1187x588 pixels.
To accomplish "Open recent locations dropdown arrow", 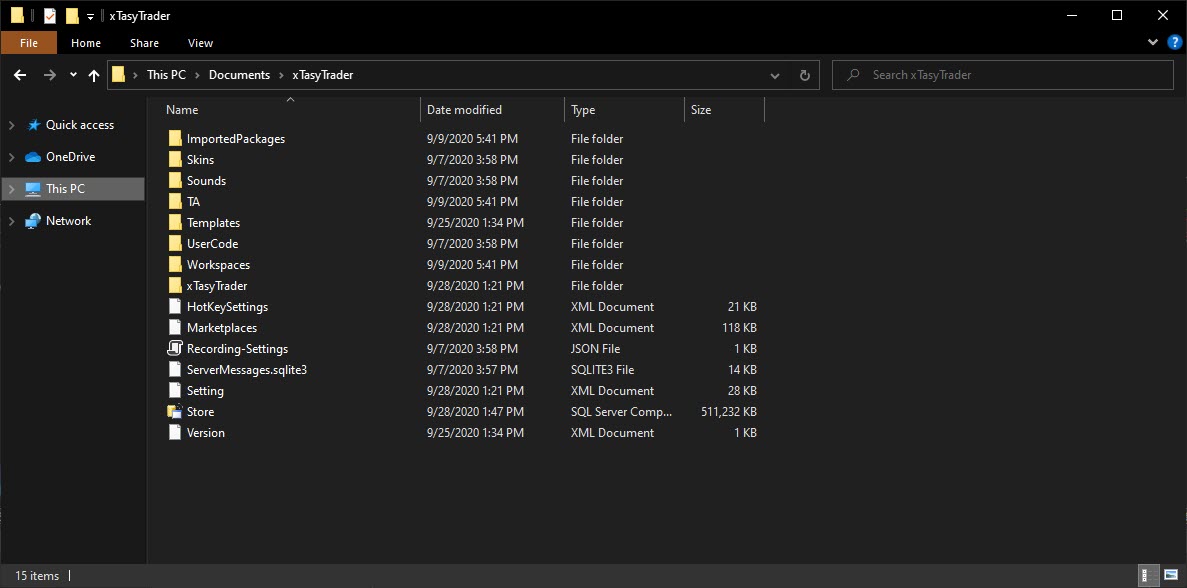I will click(x=73, y=75).
